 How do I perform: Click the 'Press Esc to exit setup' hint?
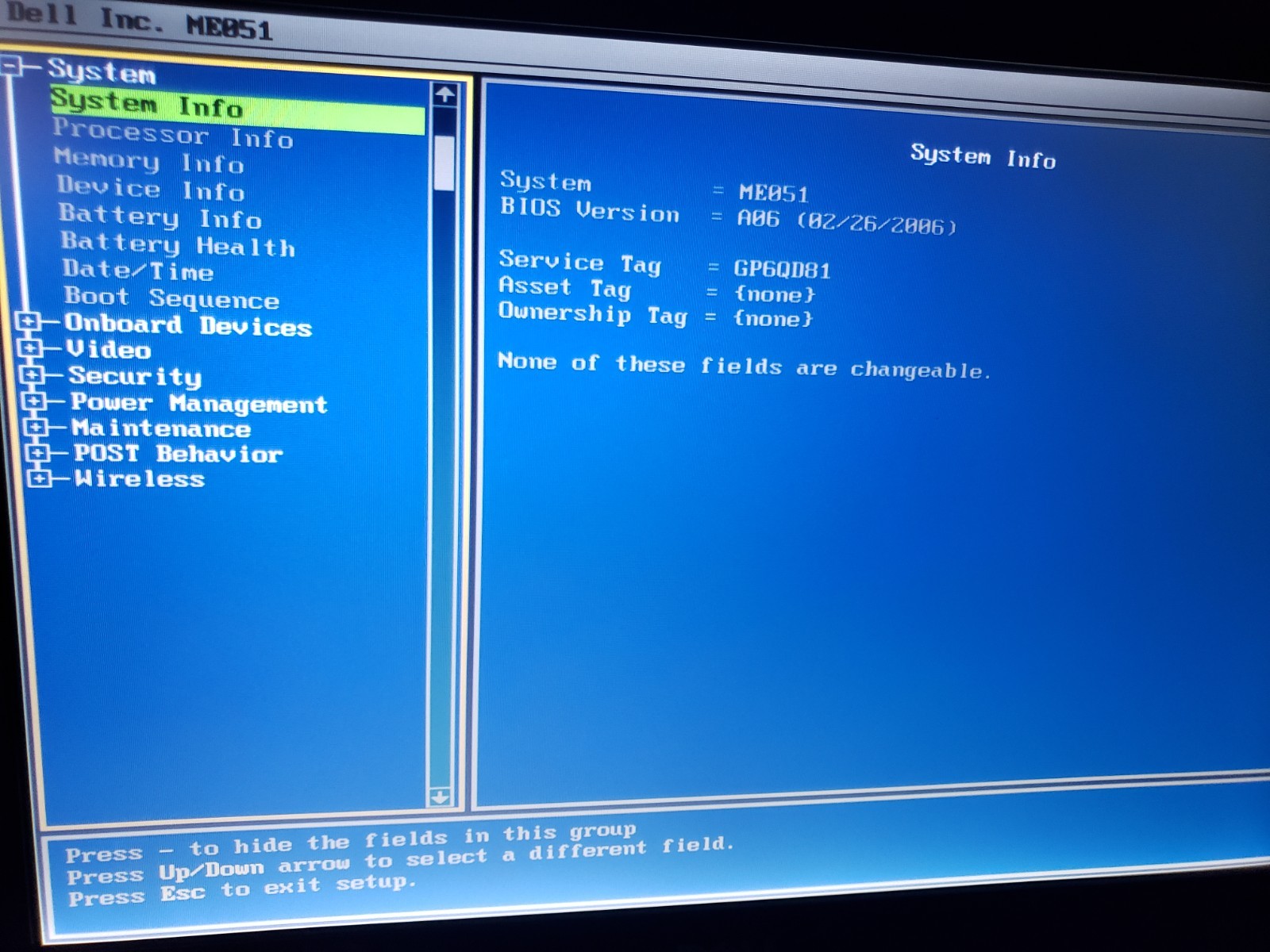point(242,890)
